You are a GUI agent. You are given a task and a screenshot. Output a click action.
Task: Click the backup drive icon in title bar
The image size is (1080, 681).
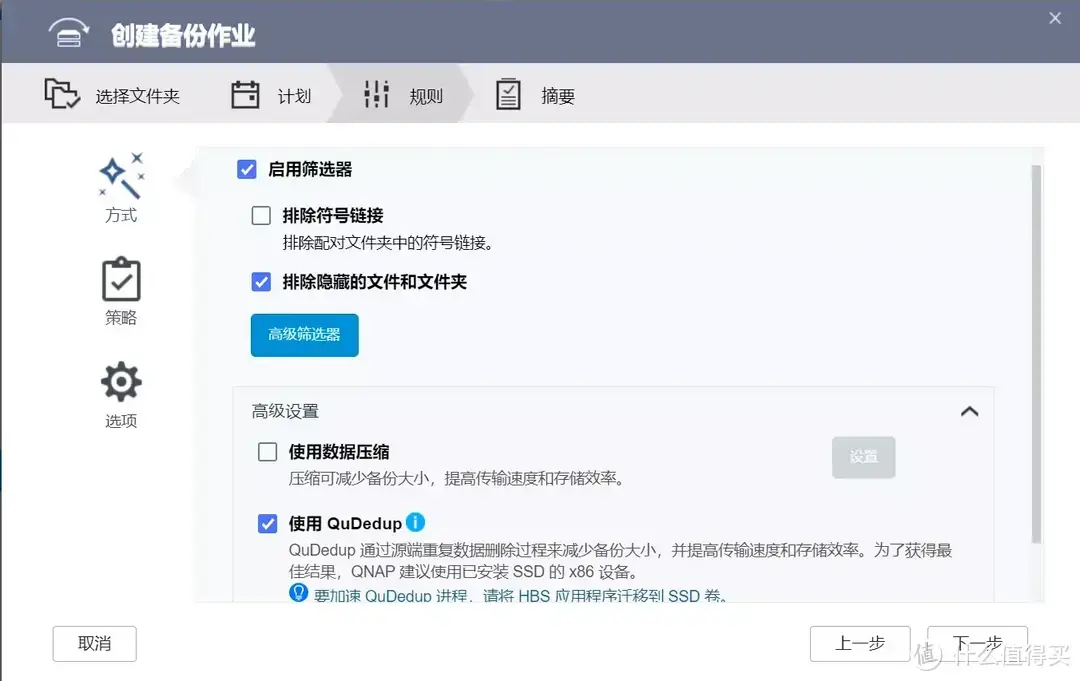[68, 30]
